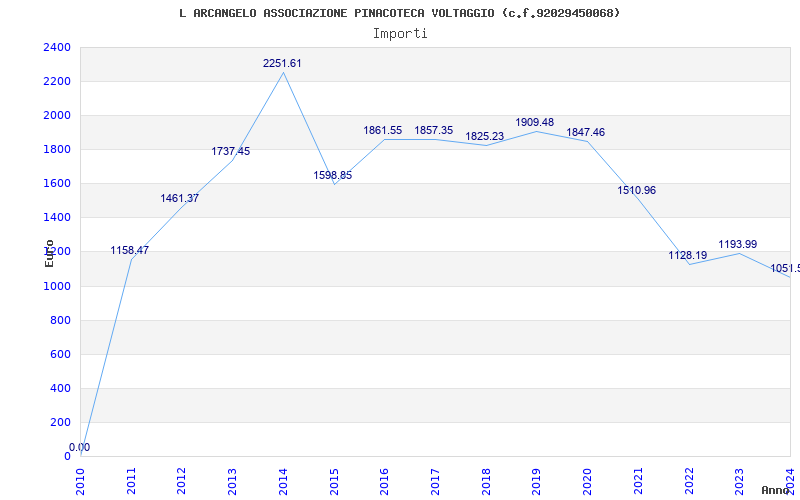Click the 2014 x-axis year label

(x=283, y=481)
